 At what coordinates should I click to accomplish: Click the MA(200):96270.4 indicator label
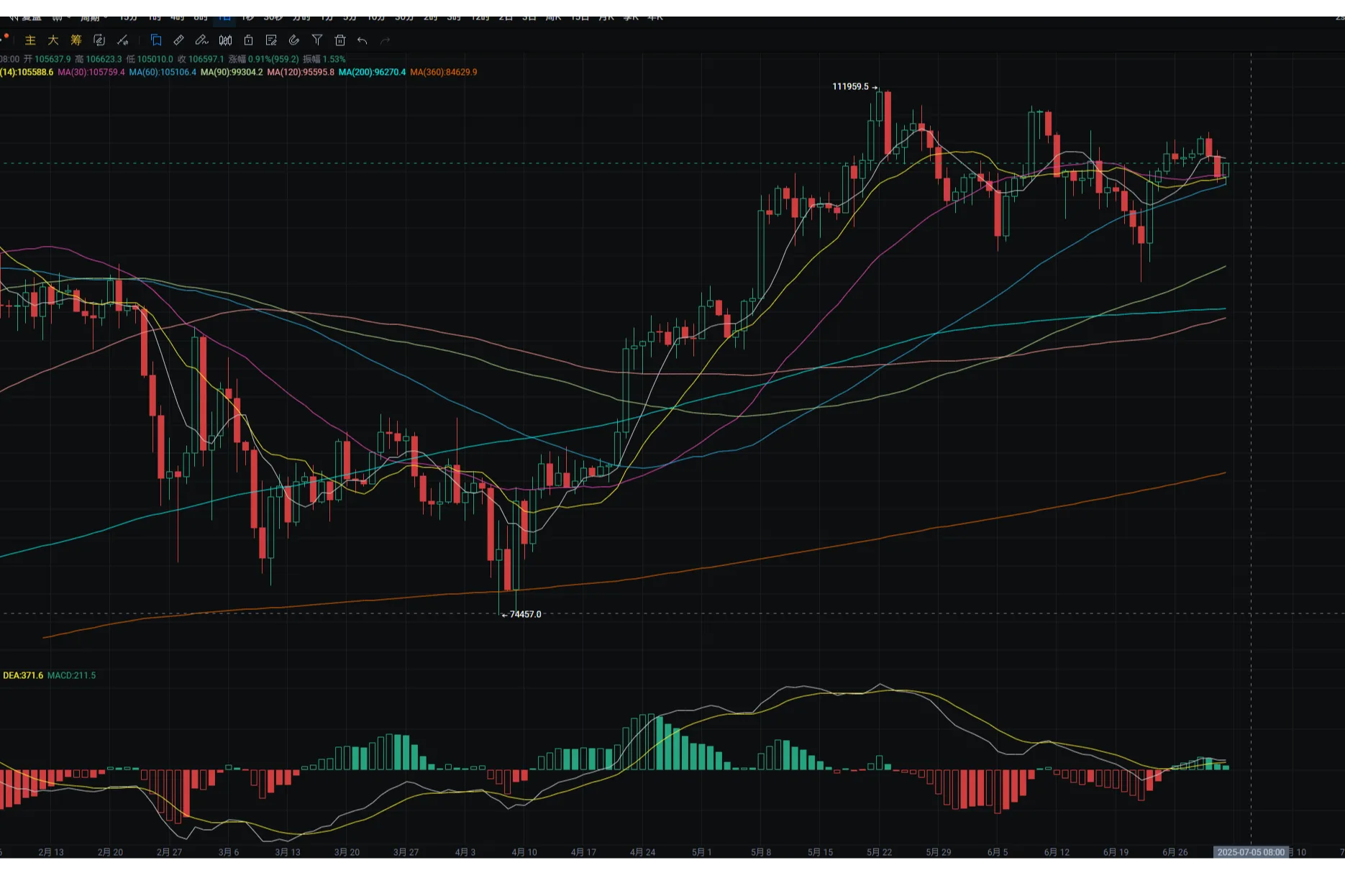pos(372,72)
